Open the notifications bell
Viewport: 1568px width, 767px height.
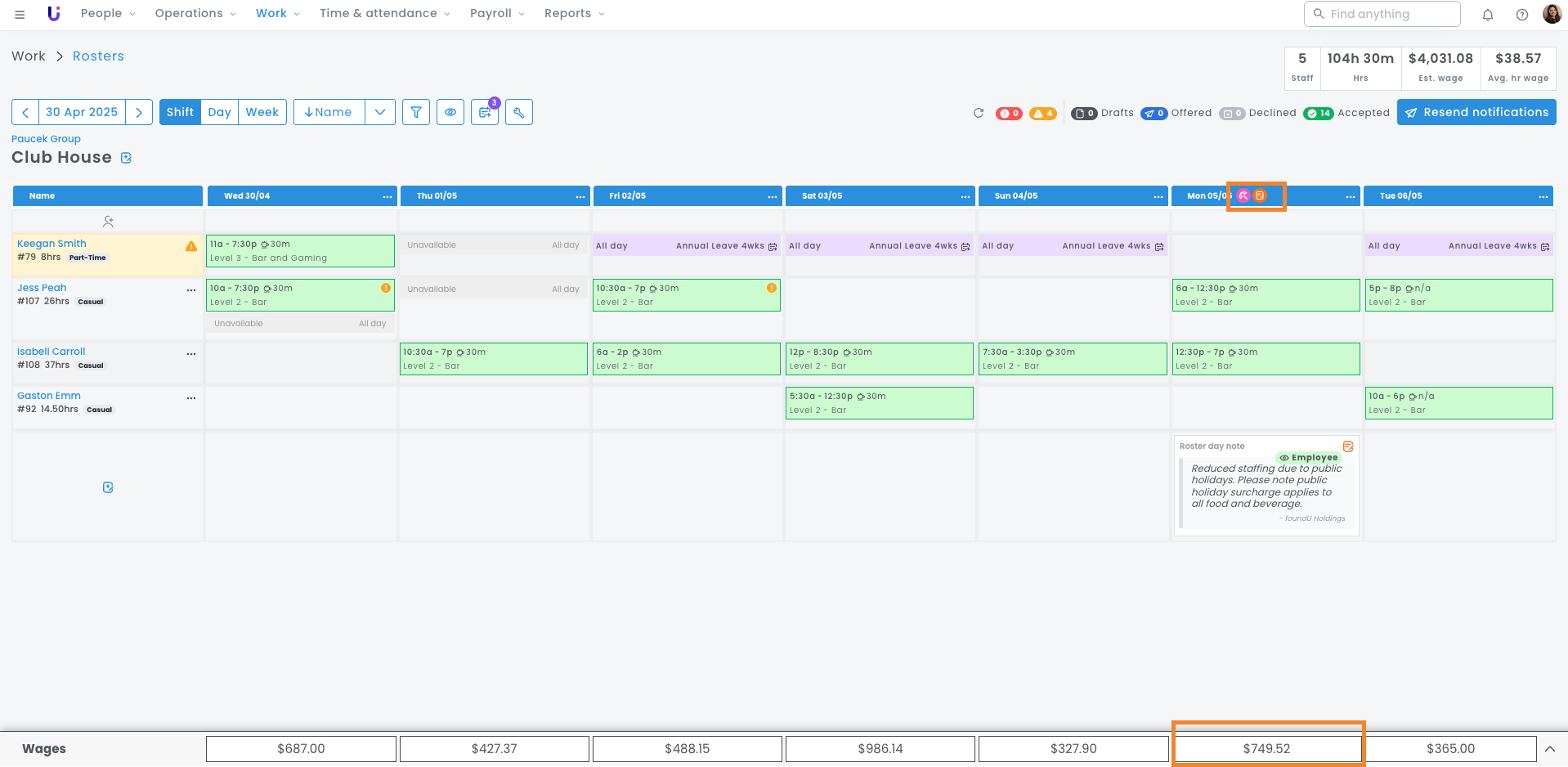(1488, 14)
